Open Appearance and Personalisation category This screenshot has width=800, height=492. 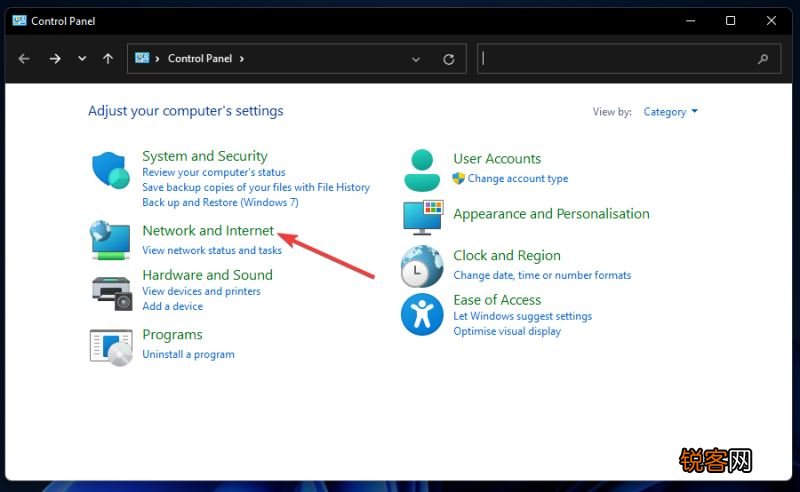(x=552, y=214)
